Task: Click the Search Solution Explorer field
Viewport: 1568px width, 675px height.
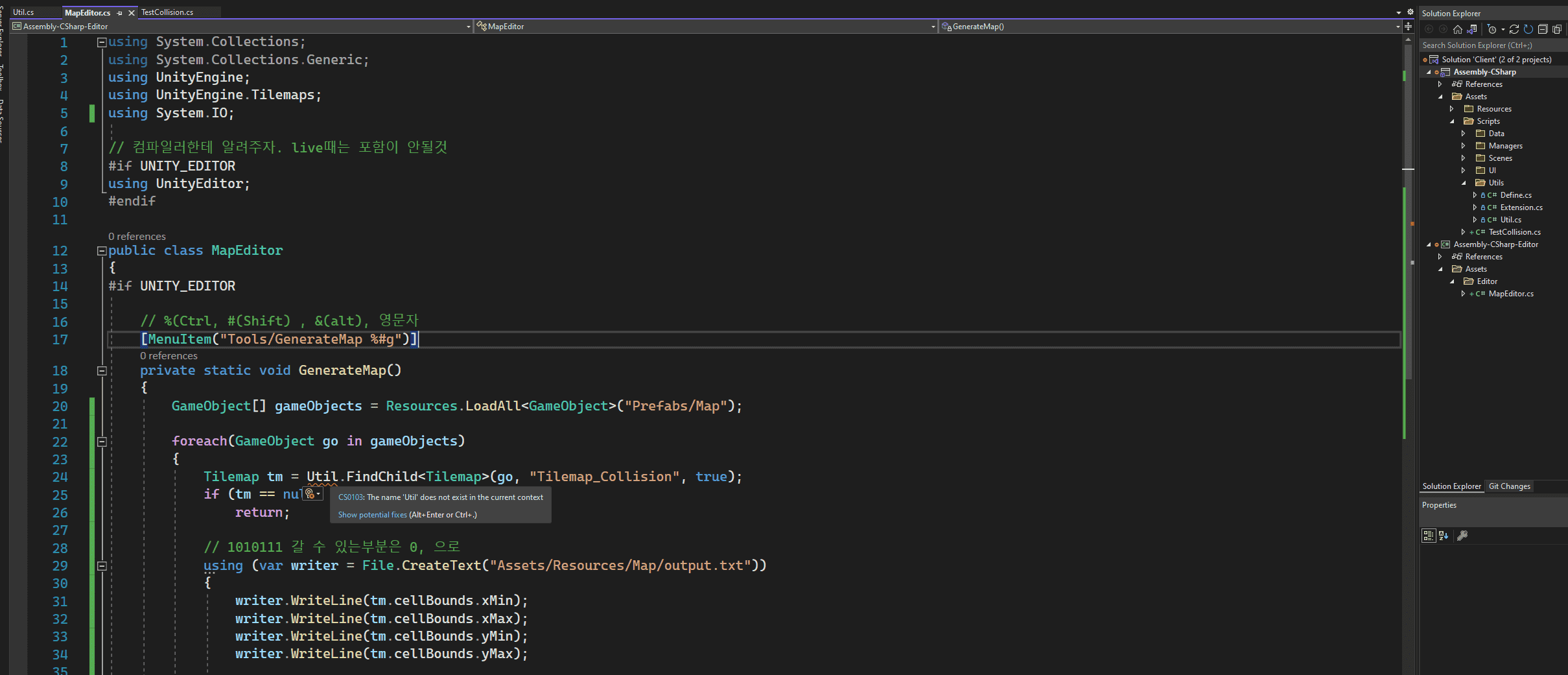Action: (1491, 45)
